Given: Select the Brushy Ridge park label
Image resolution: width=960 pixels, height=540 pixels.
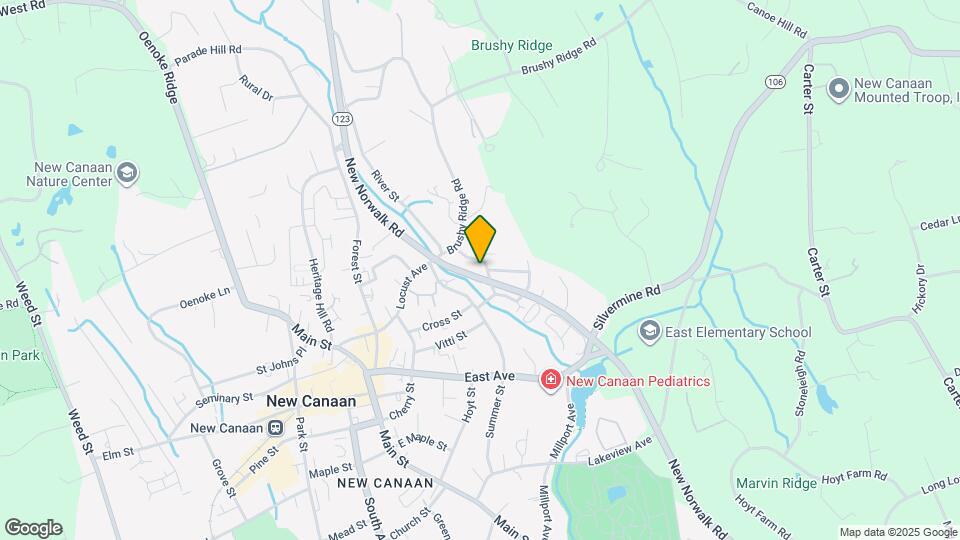Looking at the screenshot, I should coord(512,45).
